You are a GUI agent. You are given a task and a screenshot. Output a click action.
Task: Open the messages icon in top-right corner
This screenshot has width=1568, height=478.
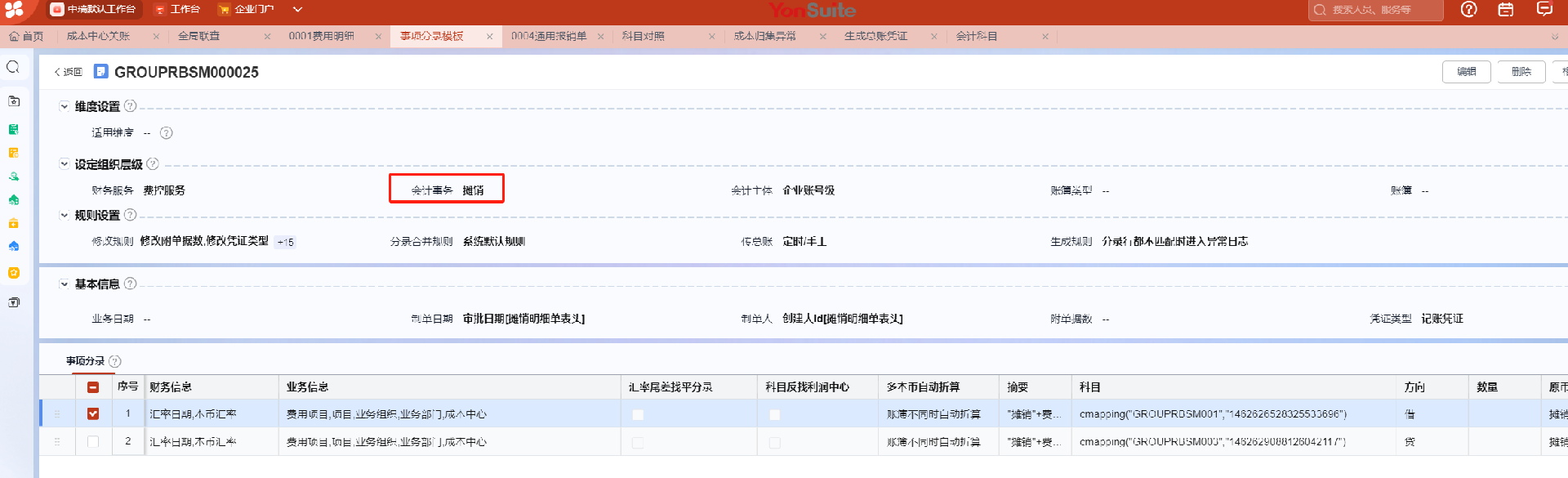click(1544, 9)
